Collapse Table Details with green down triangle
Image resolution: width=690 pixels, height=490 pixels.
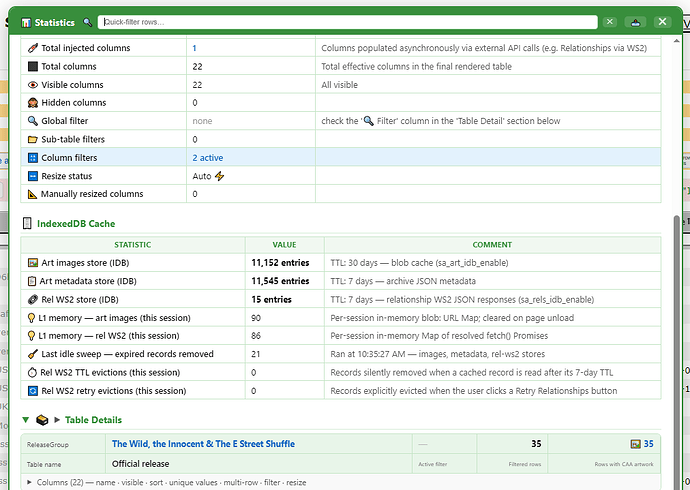(26, 420)
